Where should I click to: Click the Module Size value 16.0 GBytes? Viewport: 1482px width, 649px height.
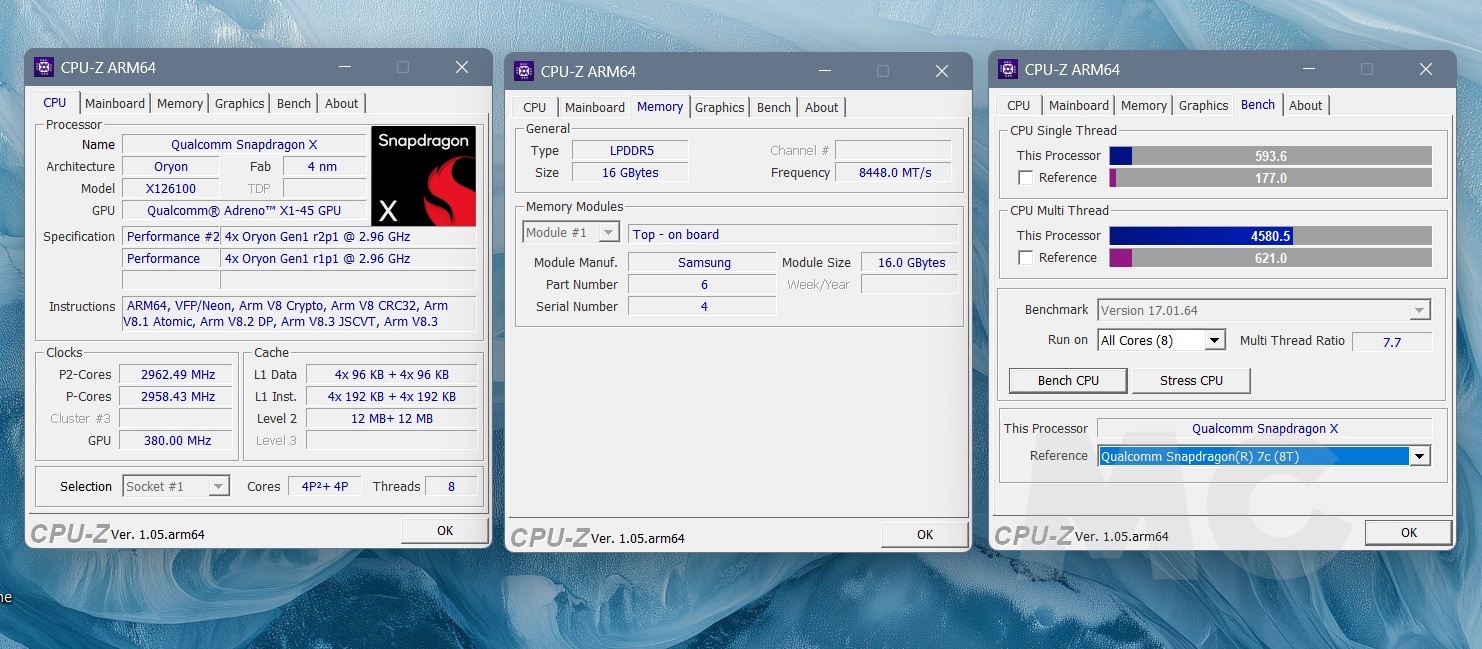(911, 262)
